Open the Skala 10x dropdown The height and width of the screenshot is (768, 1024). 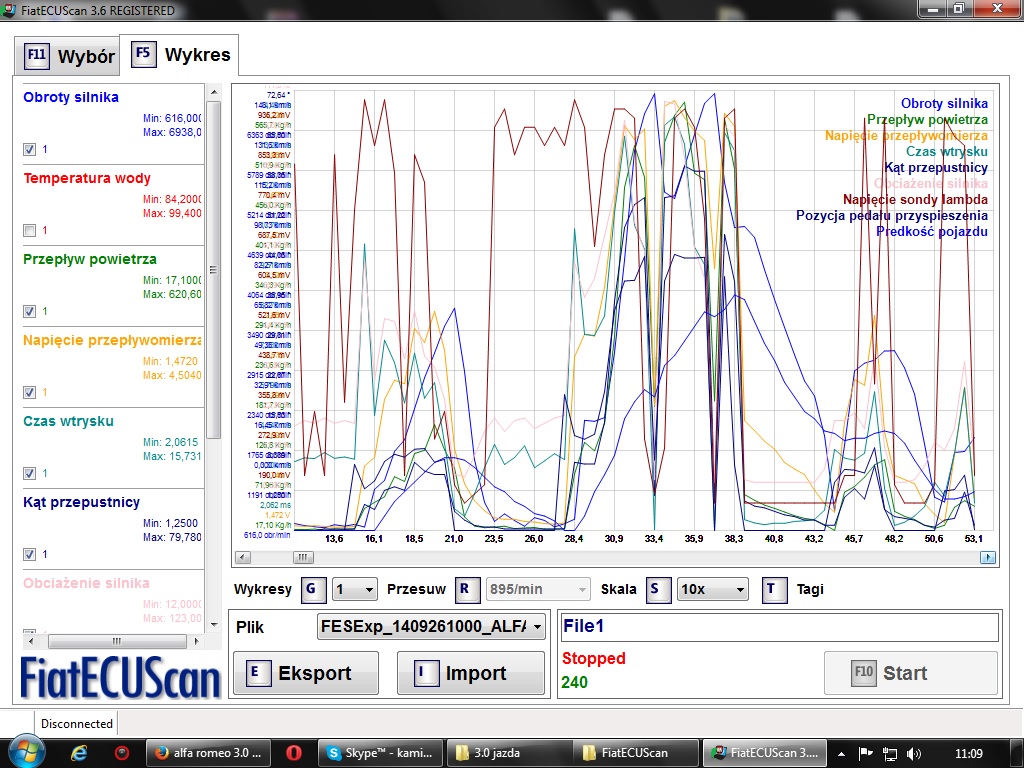point(712,589)
